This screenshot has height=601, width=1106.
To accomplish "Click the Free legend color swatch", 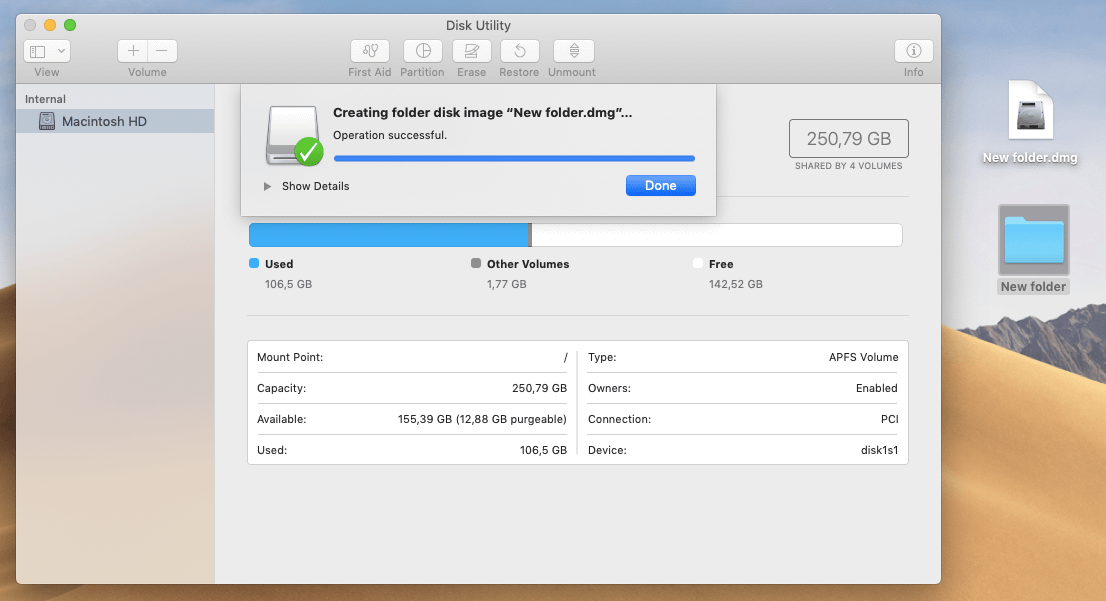I will coord(698,263).
